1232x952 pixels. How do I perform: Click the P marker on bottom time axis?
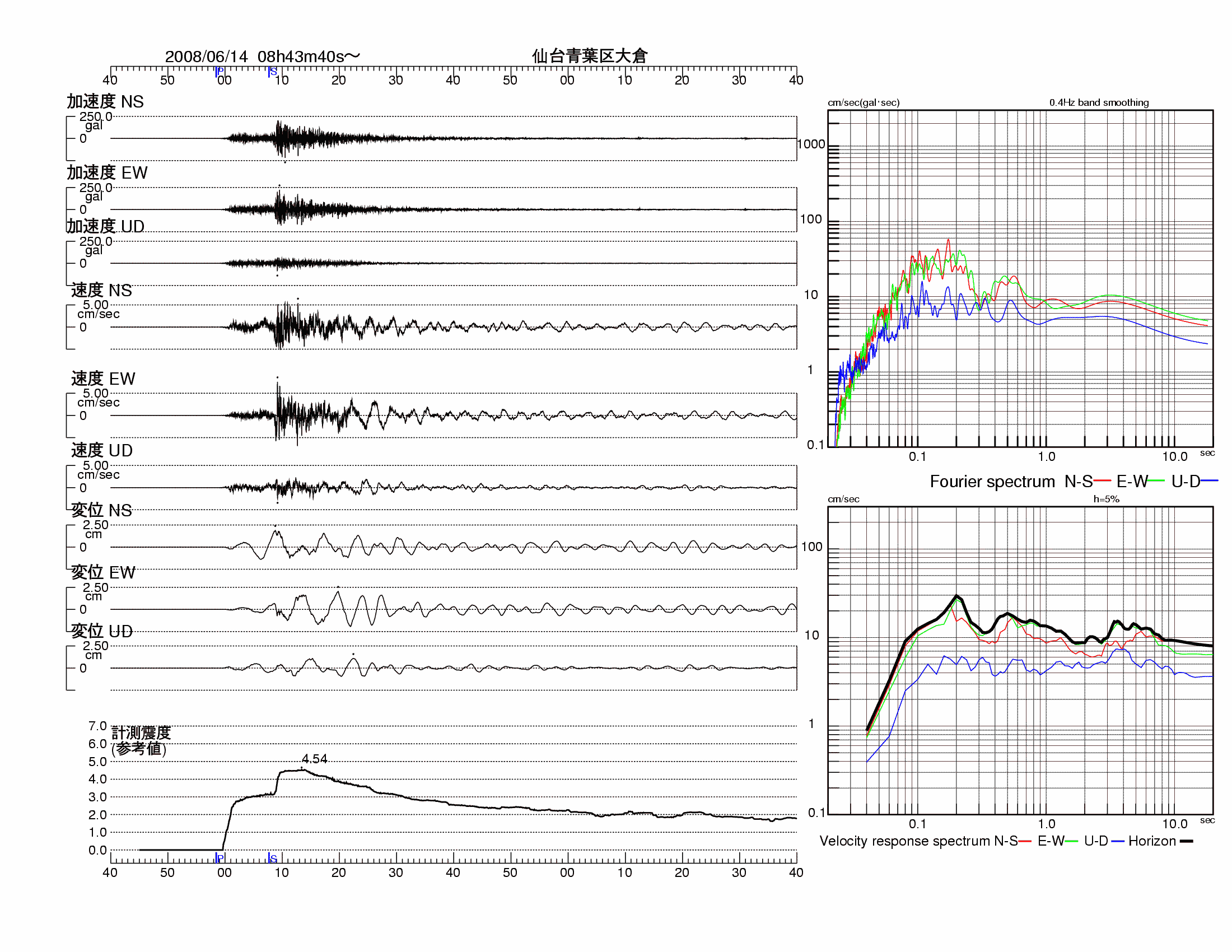(220, 858)
